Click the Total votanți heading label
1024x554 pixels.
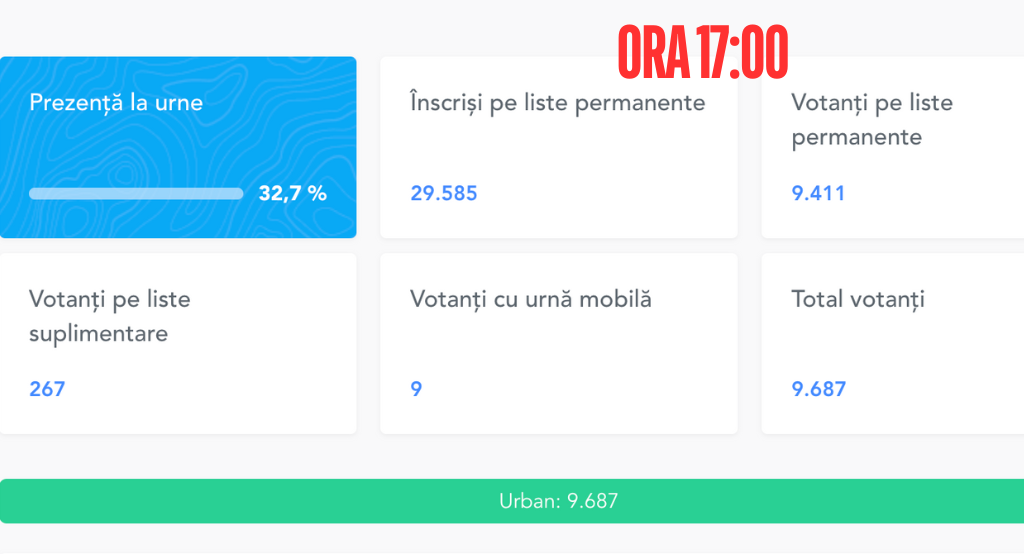[858, 300]
